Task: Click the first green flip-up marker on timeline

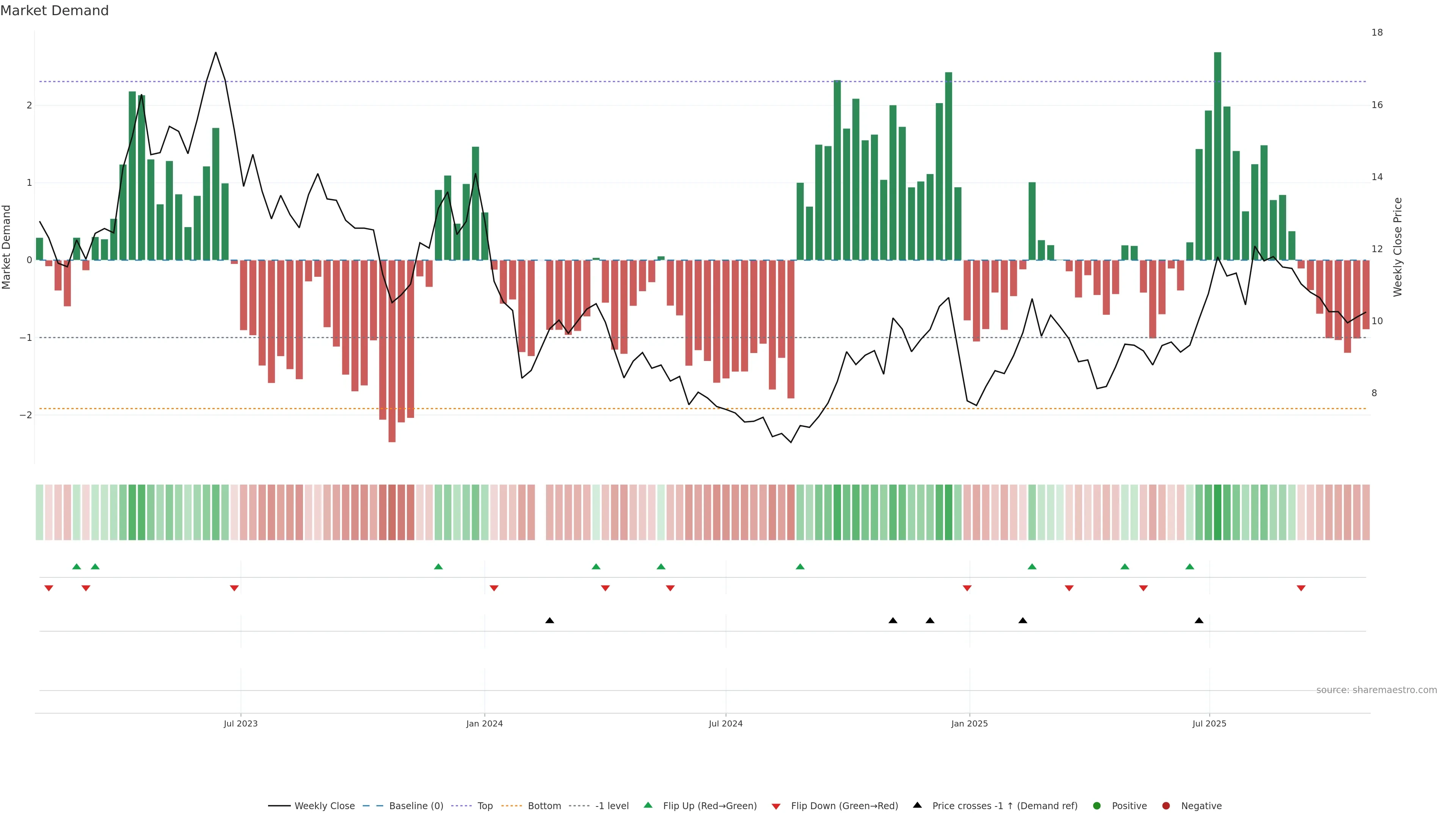Action: pyautogui.click(x=77, y=566)
